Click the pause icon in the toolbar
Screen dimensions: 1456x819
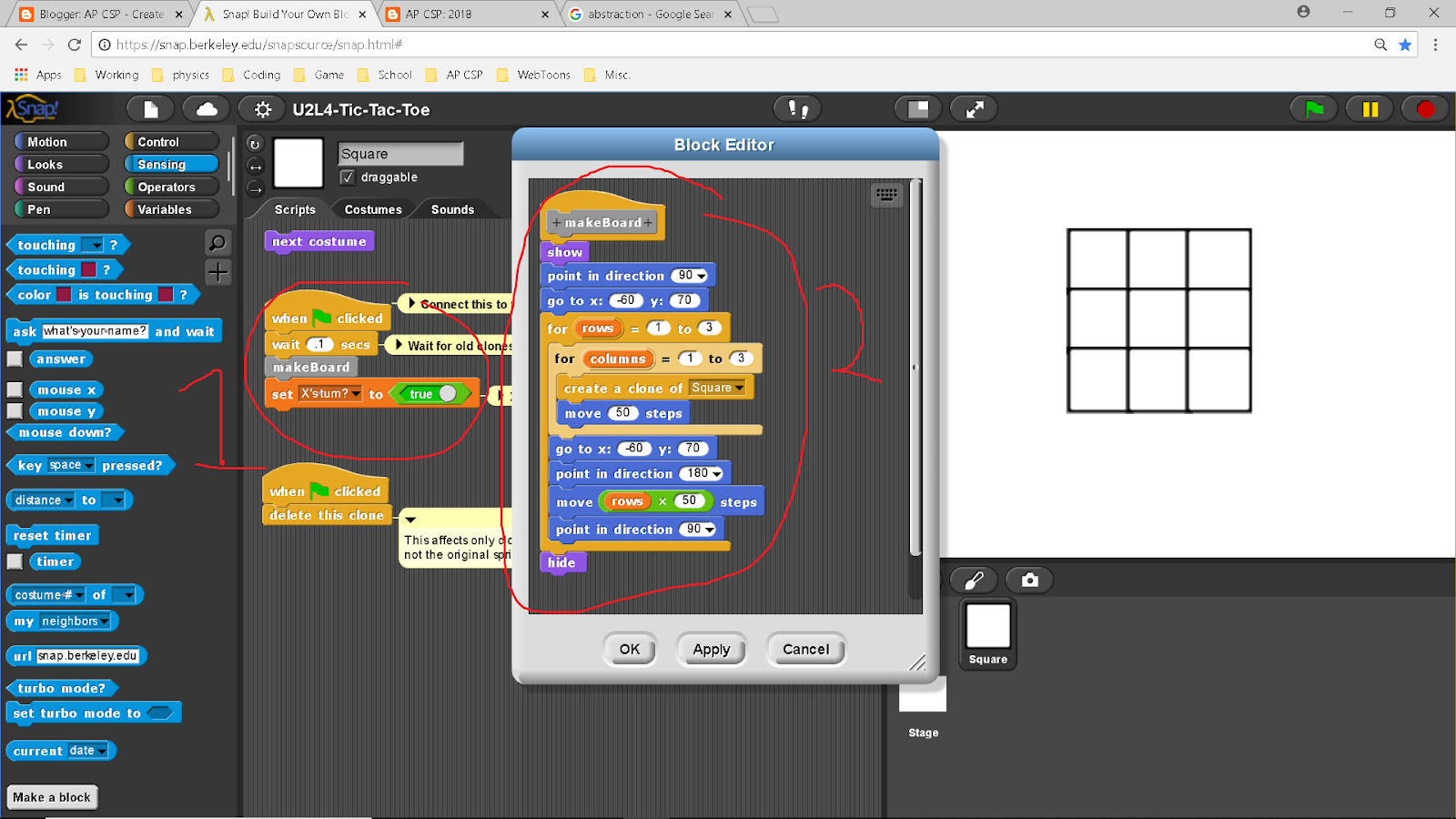click(1370, 107)
